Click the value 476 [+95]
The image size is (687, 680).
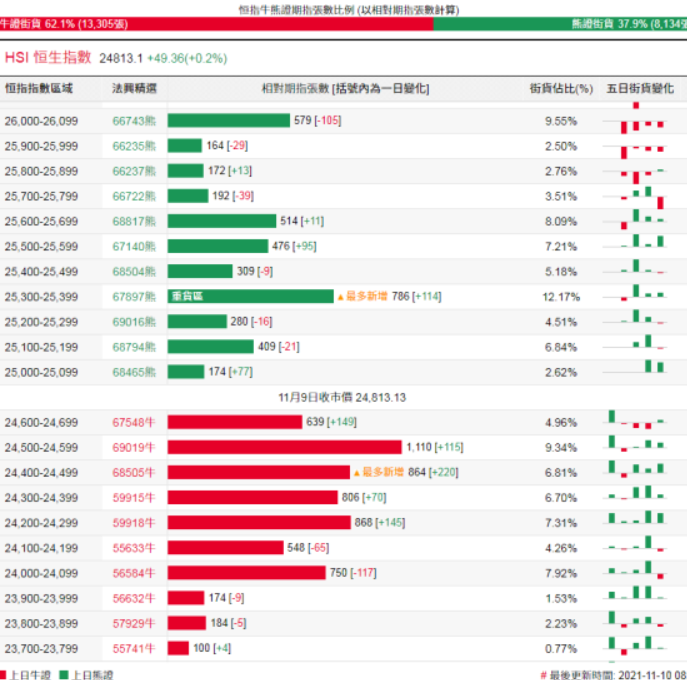coord(294,246)
